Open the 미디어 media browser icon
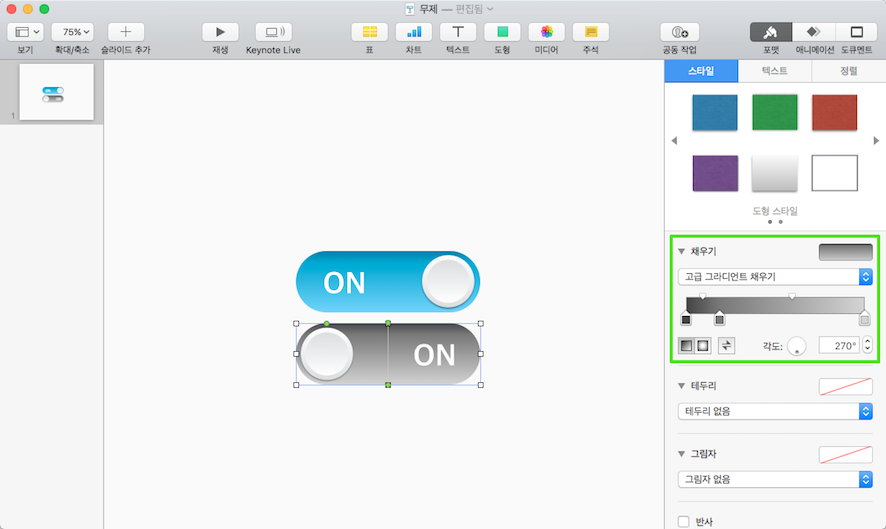 coord(546,32)
